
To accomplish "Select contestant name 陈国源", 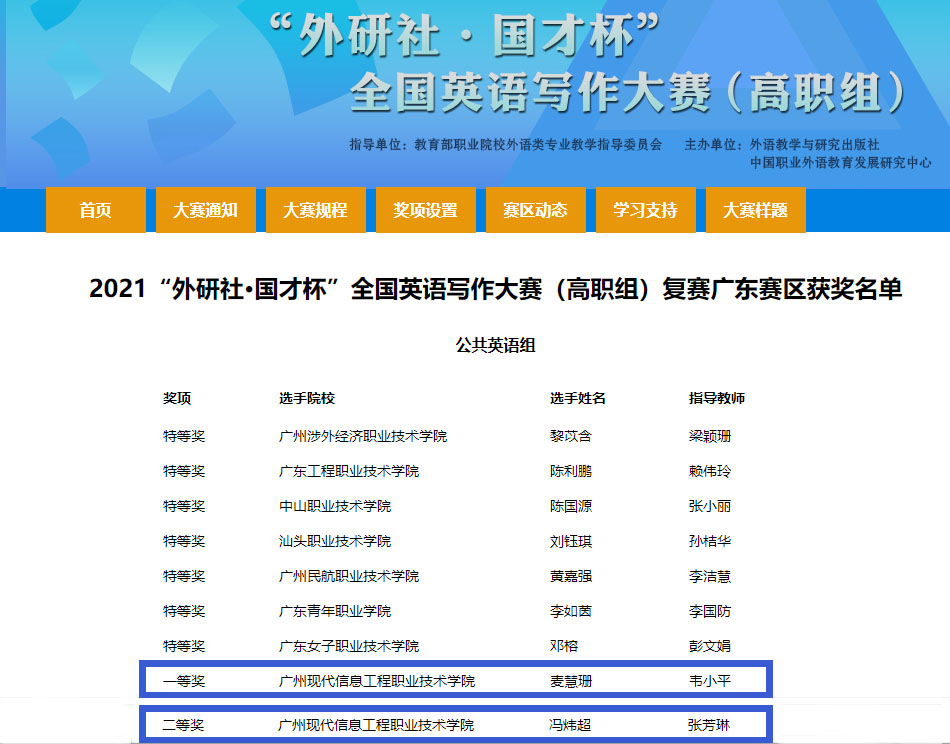I will point(571,507).
